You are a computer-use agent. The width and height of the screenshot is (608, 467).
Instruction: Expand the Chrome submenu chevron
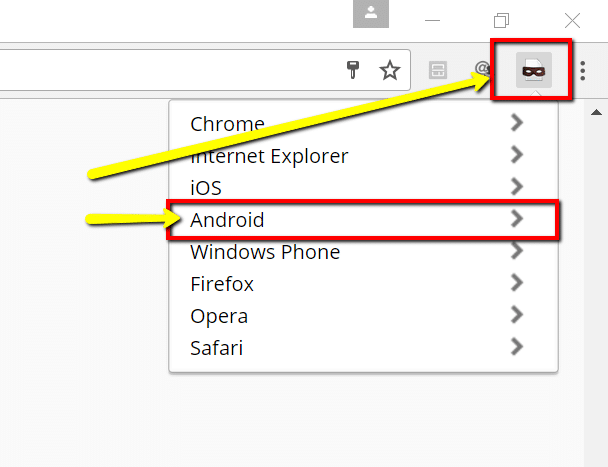pyautogui.click(x=517, y=123)
